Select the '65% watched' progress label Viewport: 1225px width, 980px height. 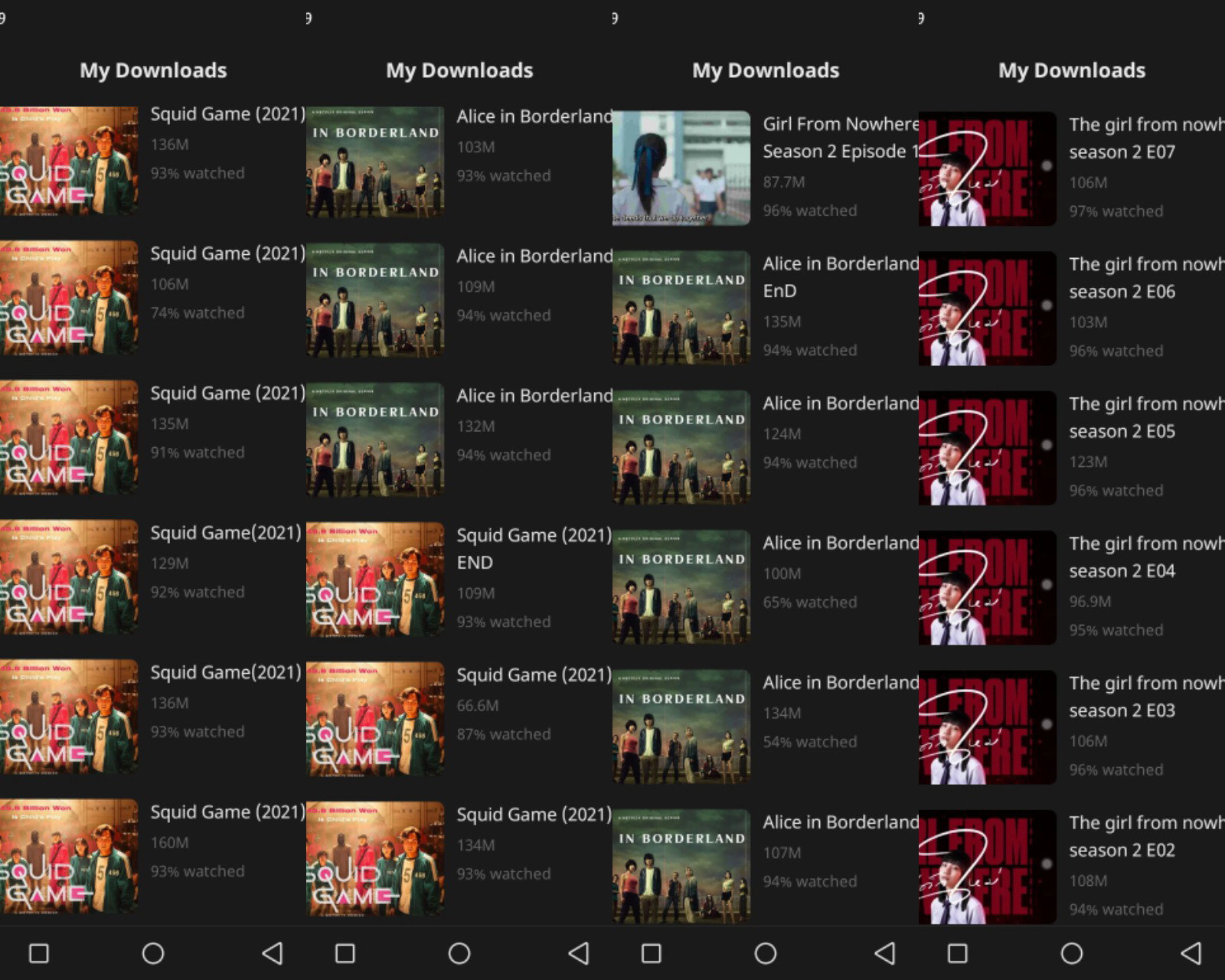[810, 602]
